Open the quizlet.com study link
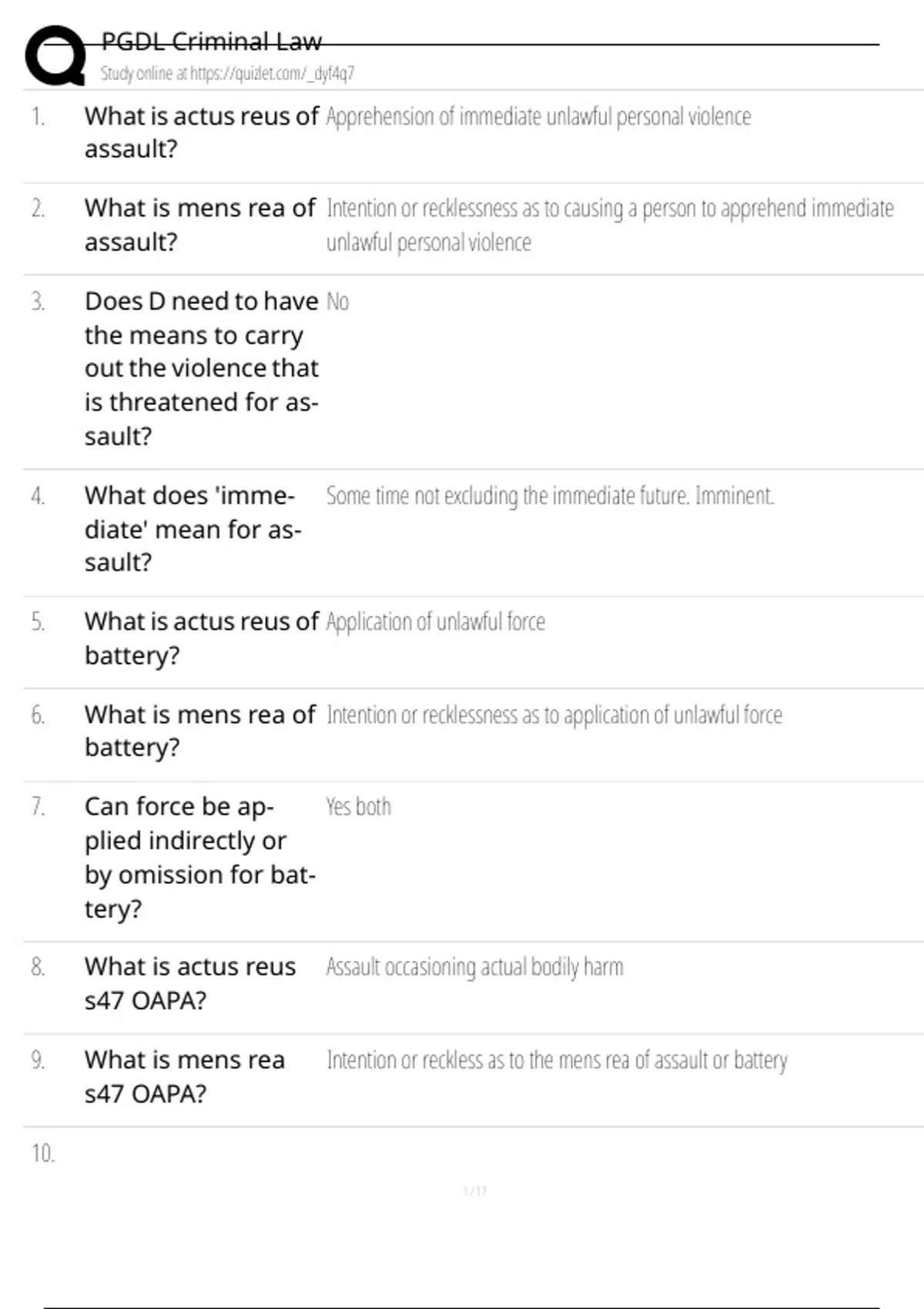Viewport: 924px width, 1309px height. 227,74
